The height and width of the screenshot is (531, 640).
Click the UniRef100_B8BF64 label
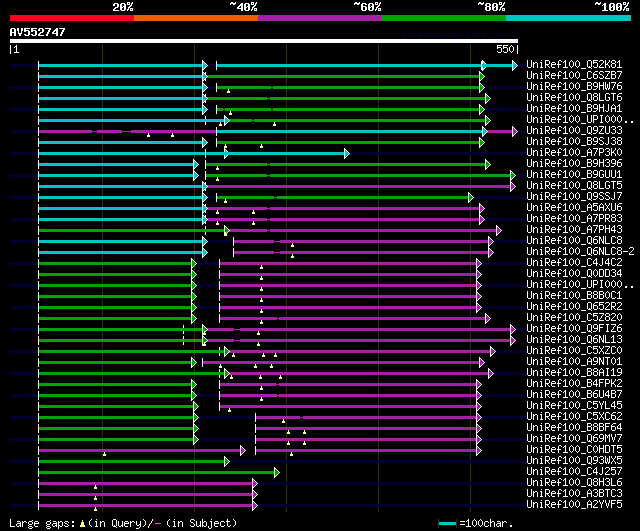click(x=574, y=428)
